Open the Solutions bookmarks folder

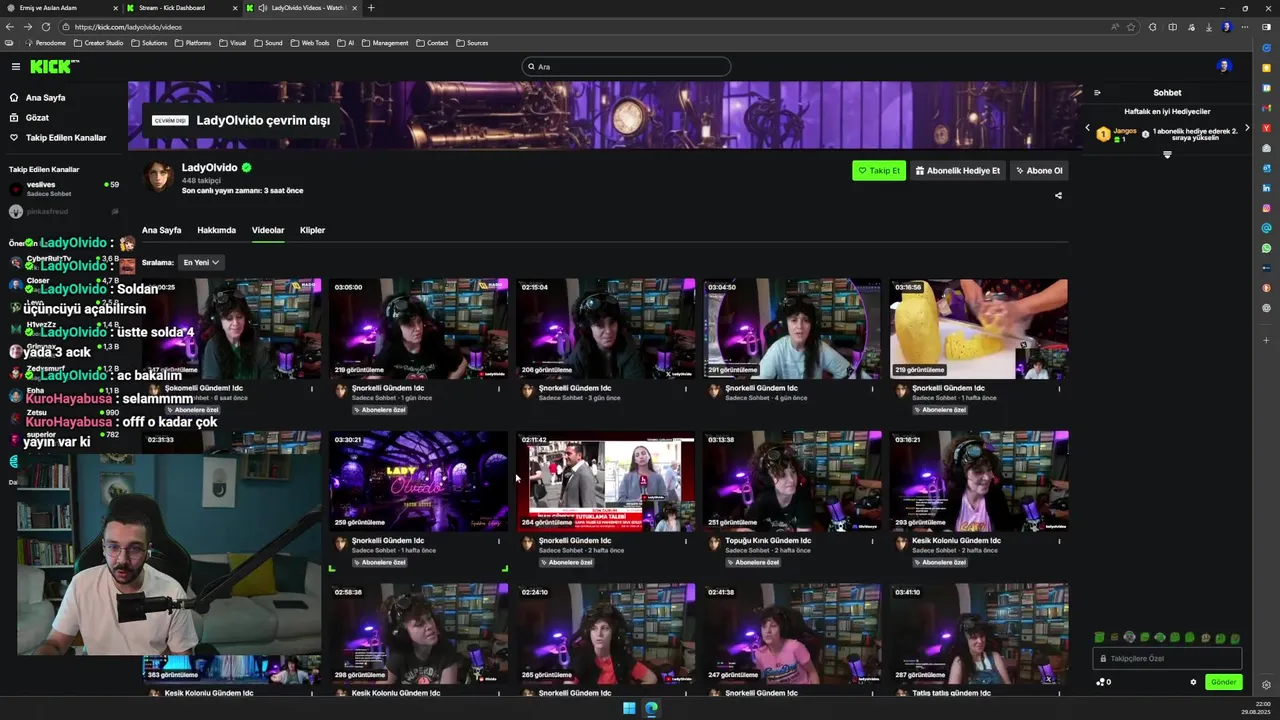point(149,43)
